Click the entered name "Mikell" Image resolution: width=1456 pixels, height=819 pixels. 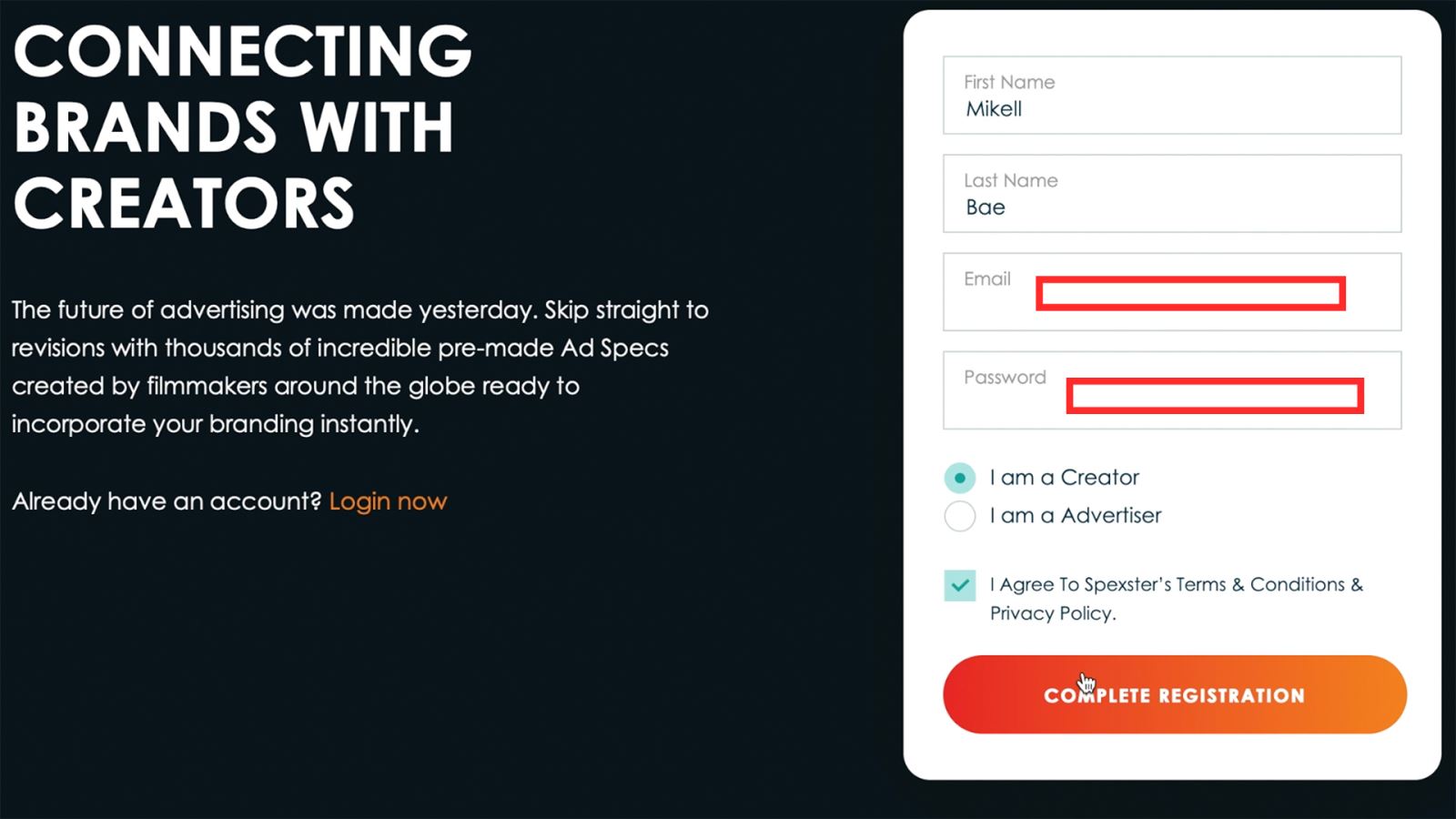tap(994, 109)
